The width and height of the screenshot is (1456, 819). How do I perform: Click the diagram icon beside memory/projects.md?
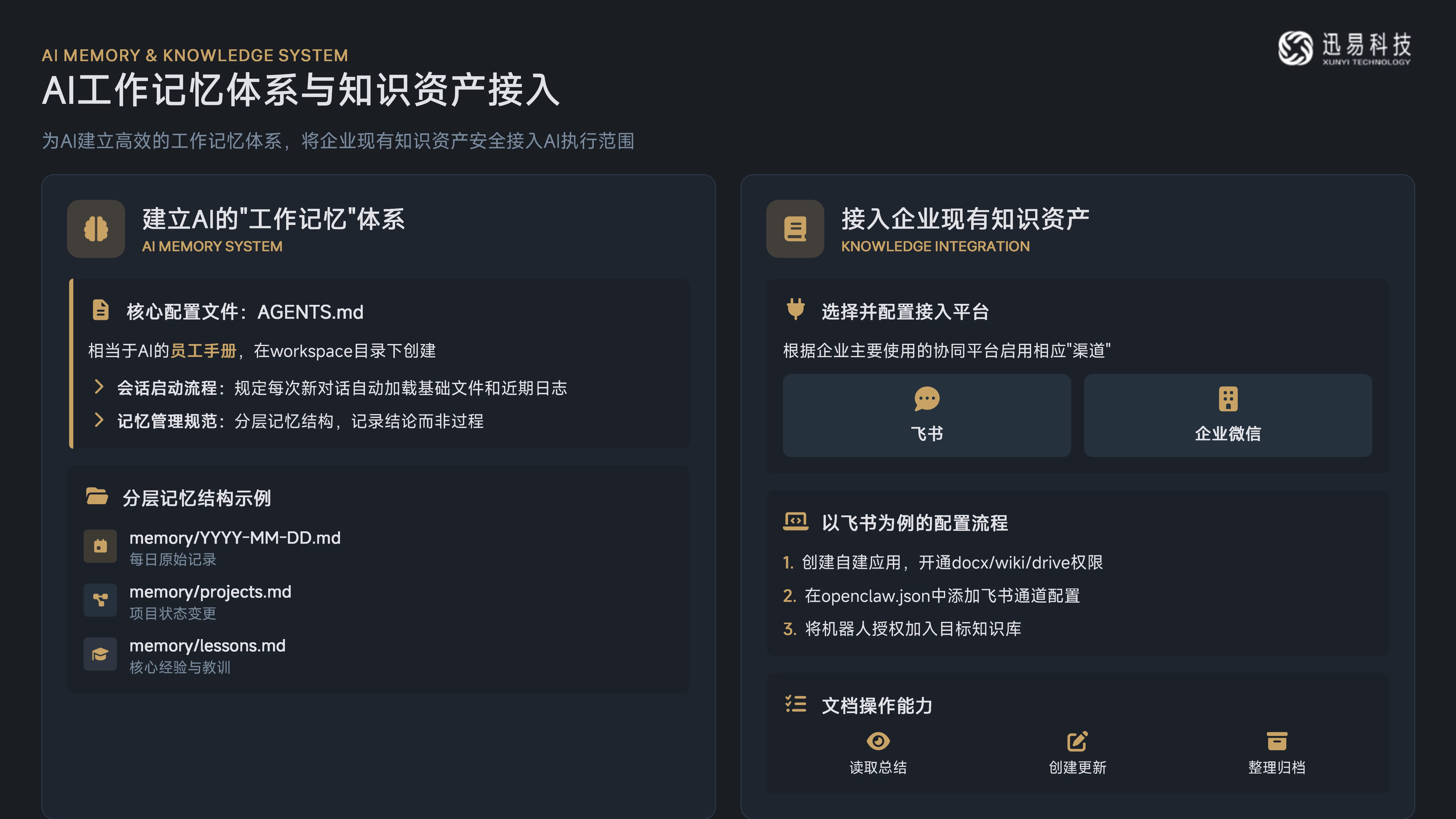tap(100, 600)
